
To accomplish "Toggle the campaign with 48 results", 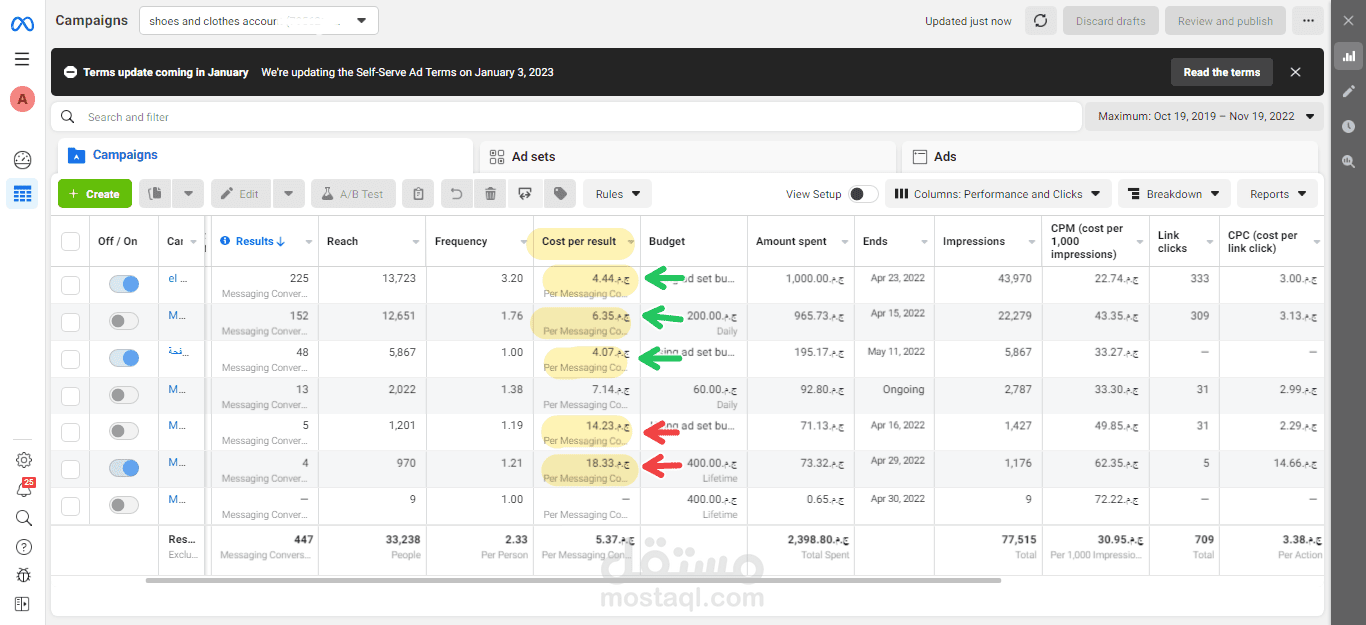I will click(x=124, y=358).
